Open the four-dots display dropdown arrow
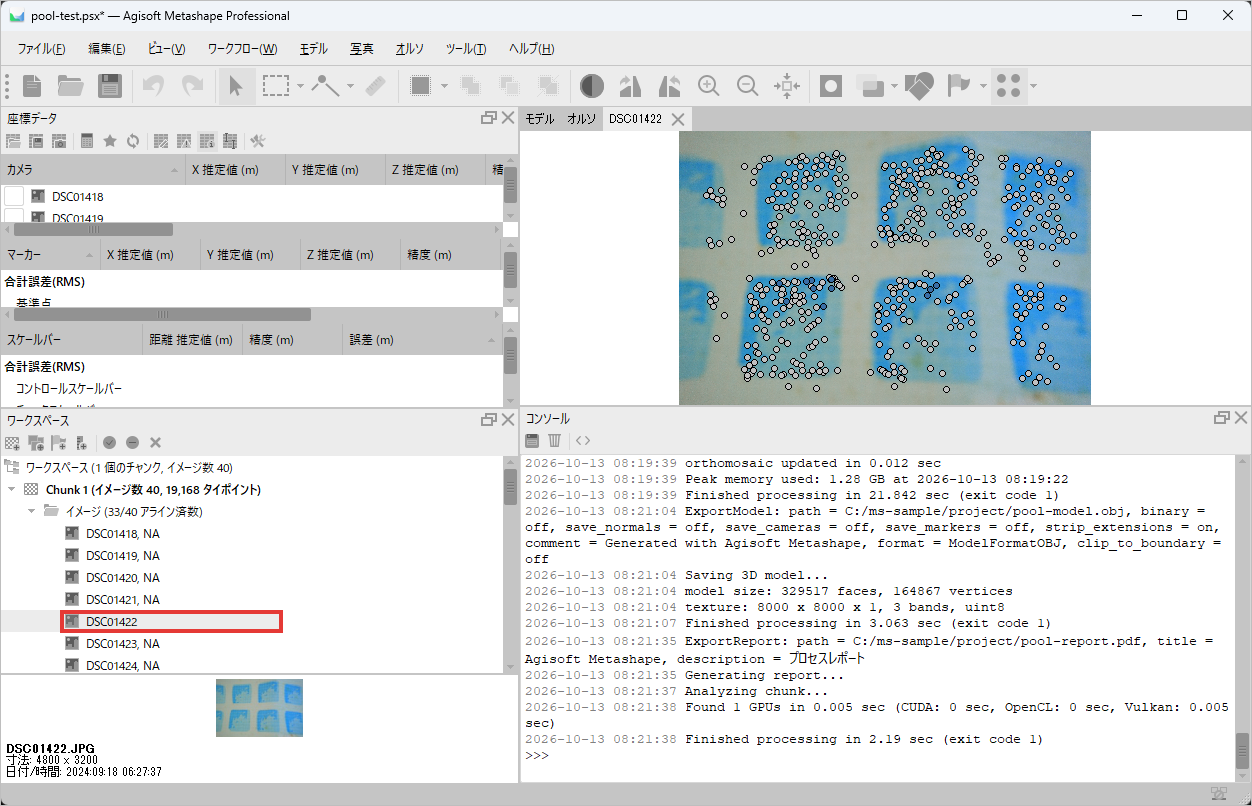This screenshot has width=1252, height=806. click(x=1033, y=86)
